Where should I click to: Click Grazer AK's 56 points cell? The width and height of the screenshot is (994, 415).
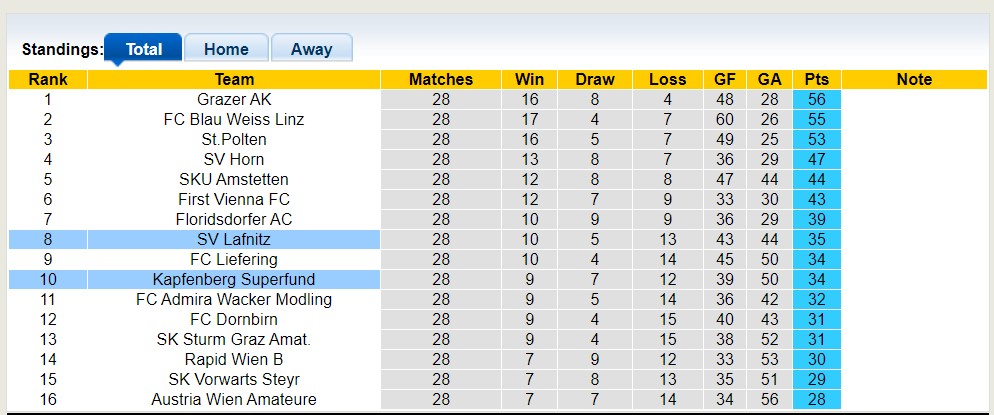(816, 99)
